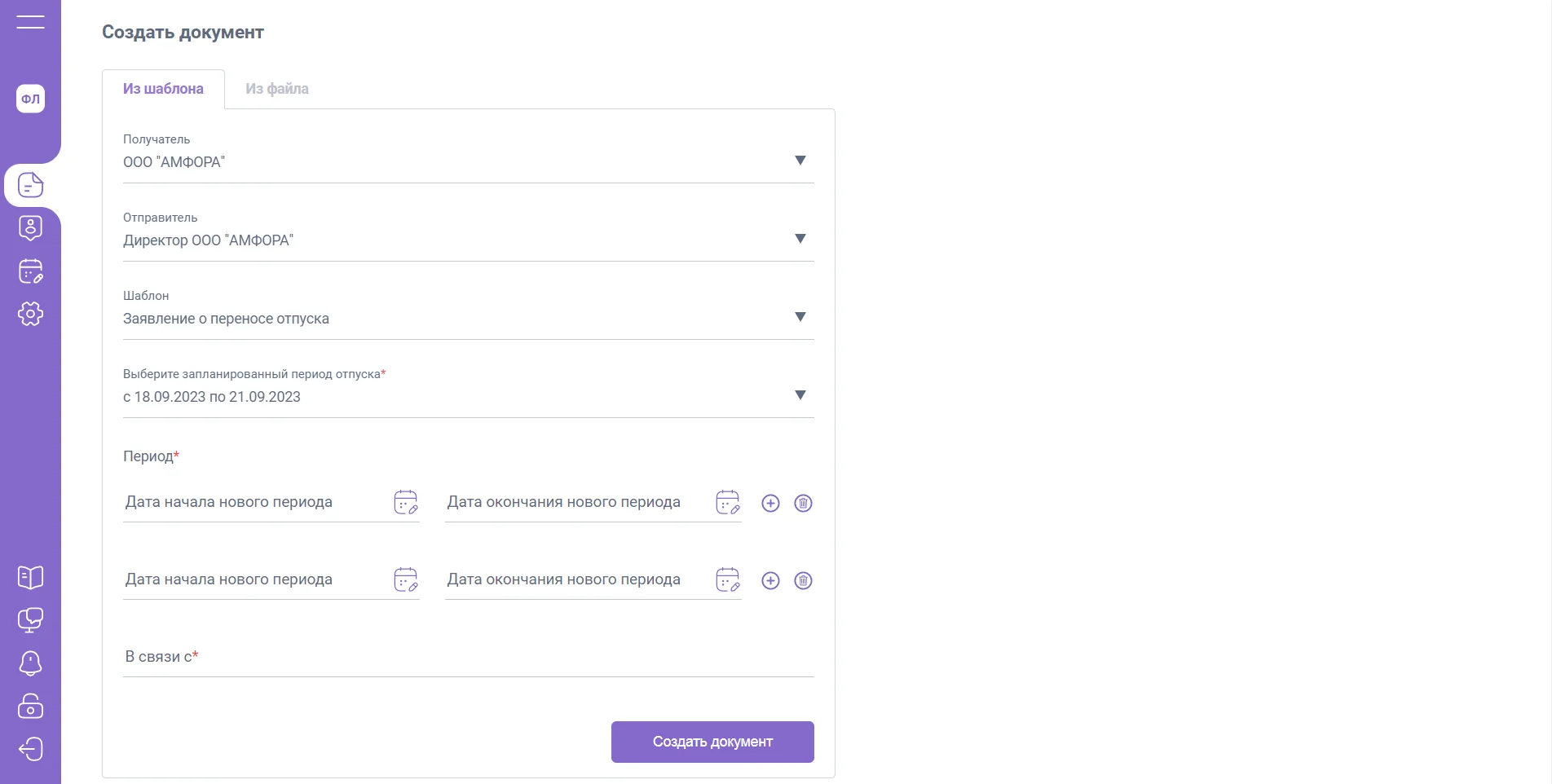Open the documents section sidebar icon
The height and width of the screenshot is (784, 1552).
tap(30, 186)
